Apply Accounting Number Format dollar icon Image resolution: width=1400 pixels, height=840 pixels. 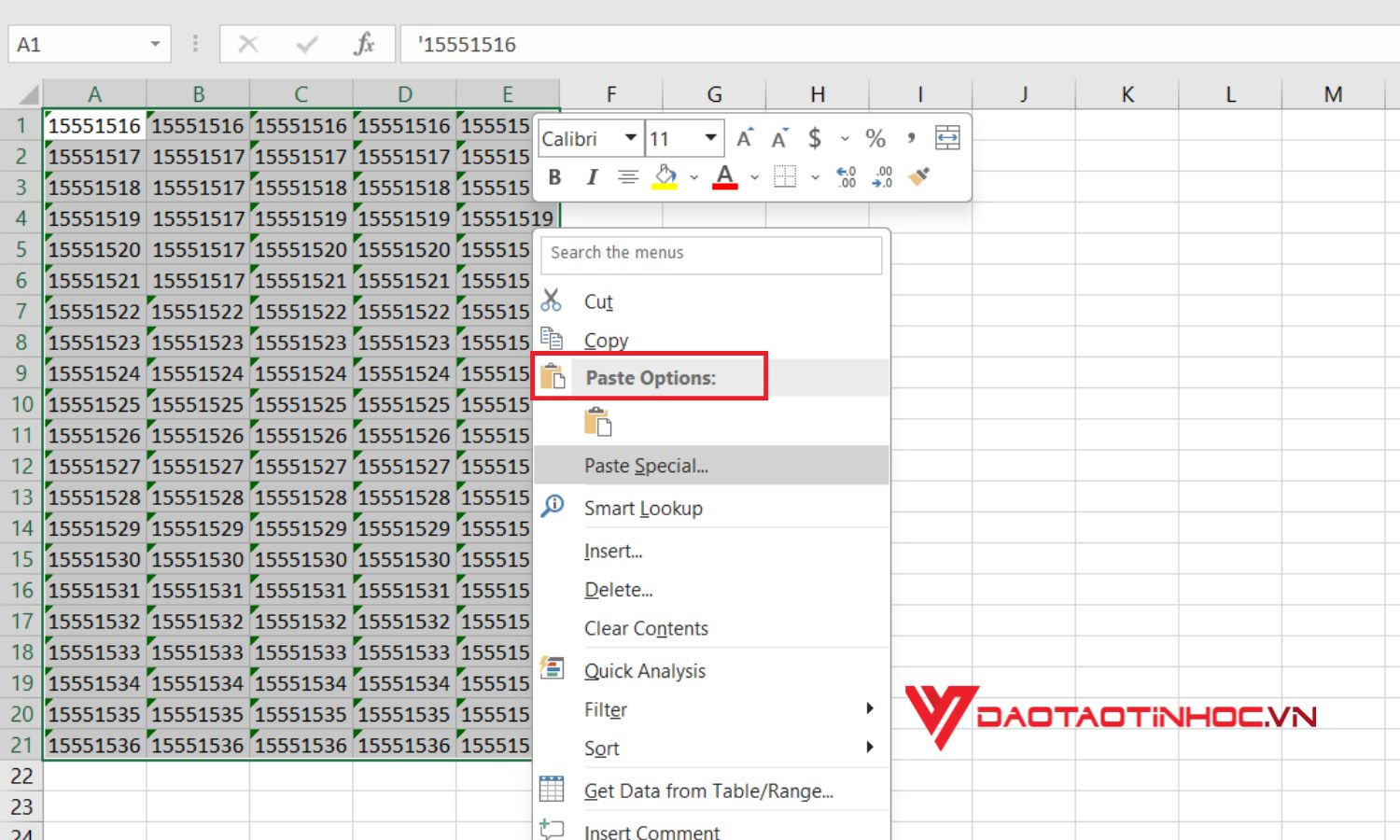pyautogui.click(x=815, y=139)
